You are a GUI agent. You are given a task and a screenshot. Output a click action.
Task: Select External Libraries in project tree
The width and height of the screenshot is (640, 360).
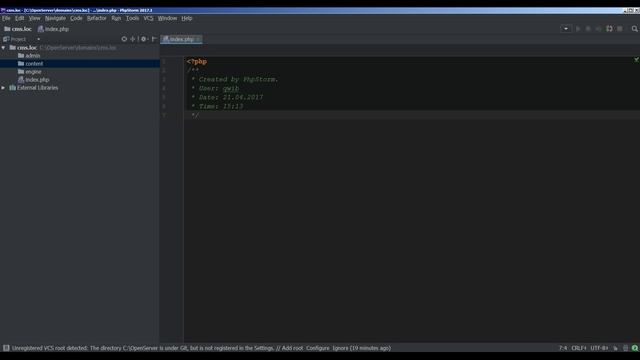34,88
